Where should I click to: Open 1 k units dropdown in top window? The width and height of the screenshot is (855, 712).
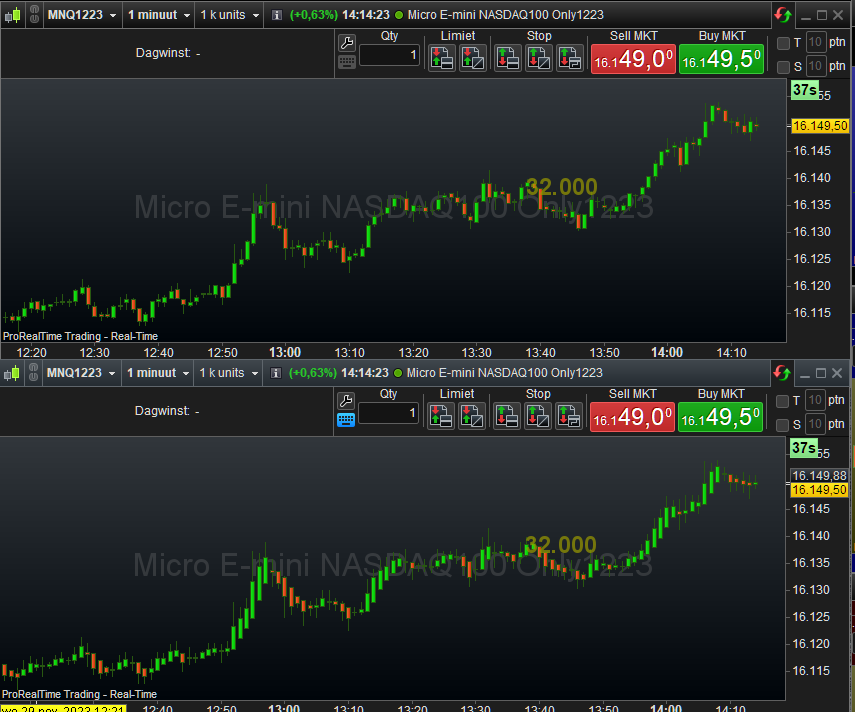(x=229, y=15)
